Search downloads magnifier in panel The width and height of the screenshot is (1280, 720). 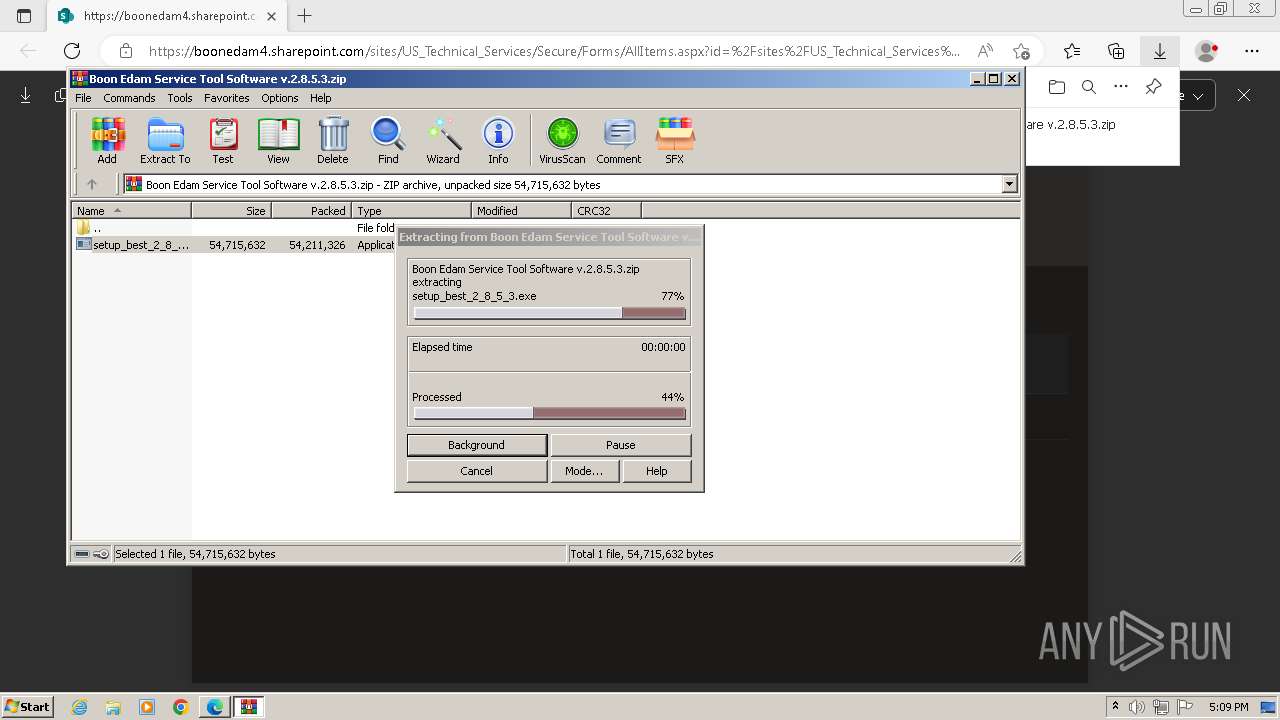[x=1089, y=87]
